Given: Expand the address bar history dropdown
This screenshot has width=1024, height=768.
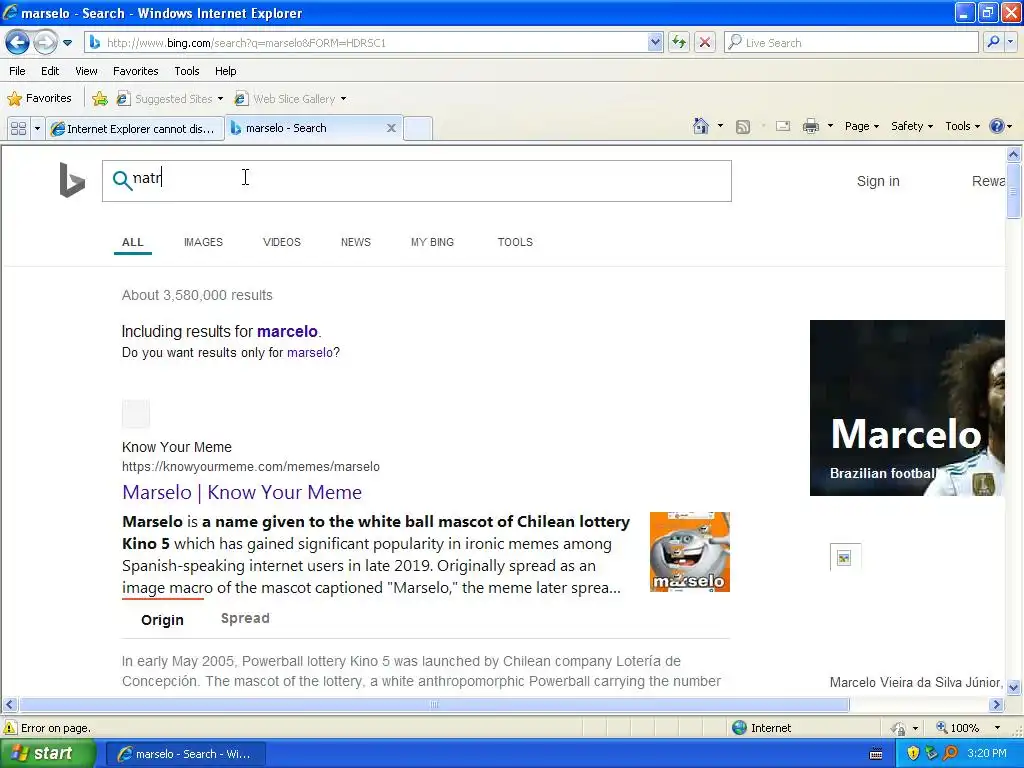Looking at the screenshot, I should [655, 42].
